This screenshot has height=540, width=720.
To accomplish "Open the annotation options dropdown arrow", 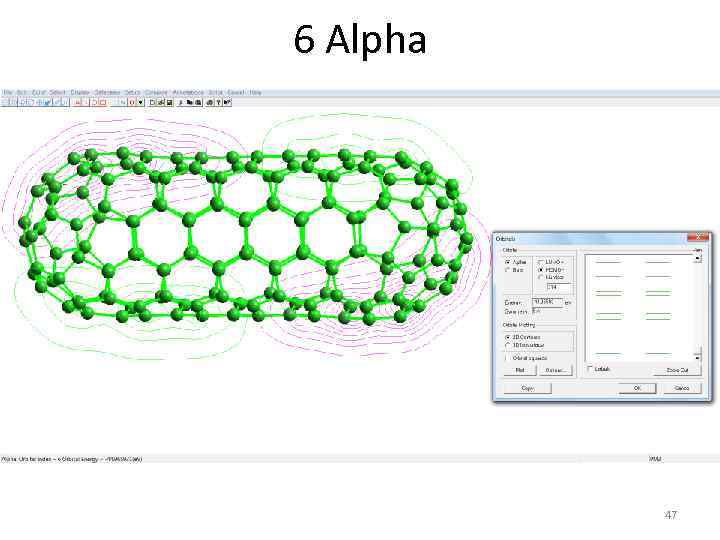I will [x=141, y=102].
